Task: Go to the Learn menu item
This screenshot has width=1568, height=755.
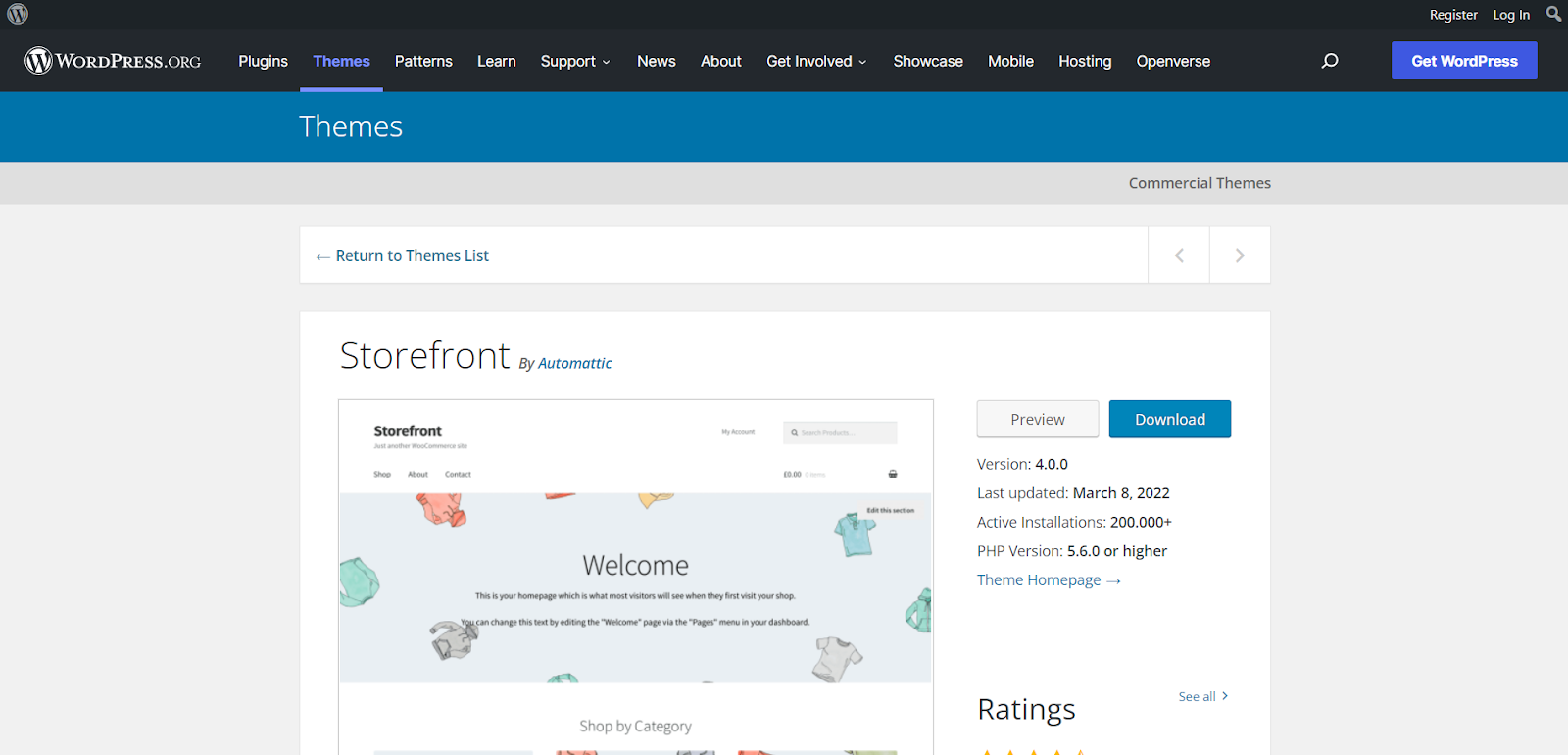Action: click(497, 61)
